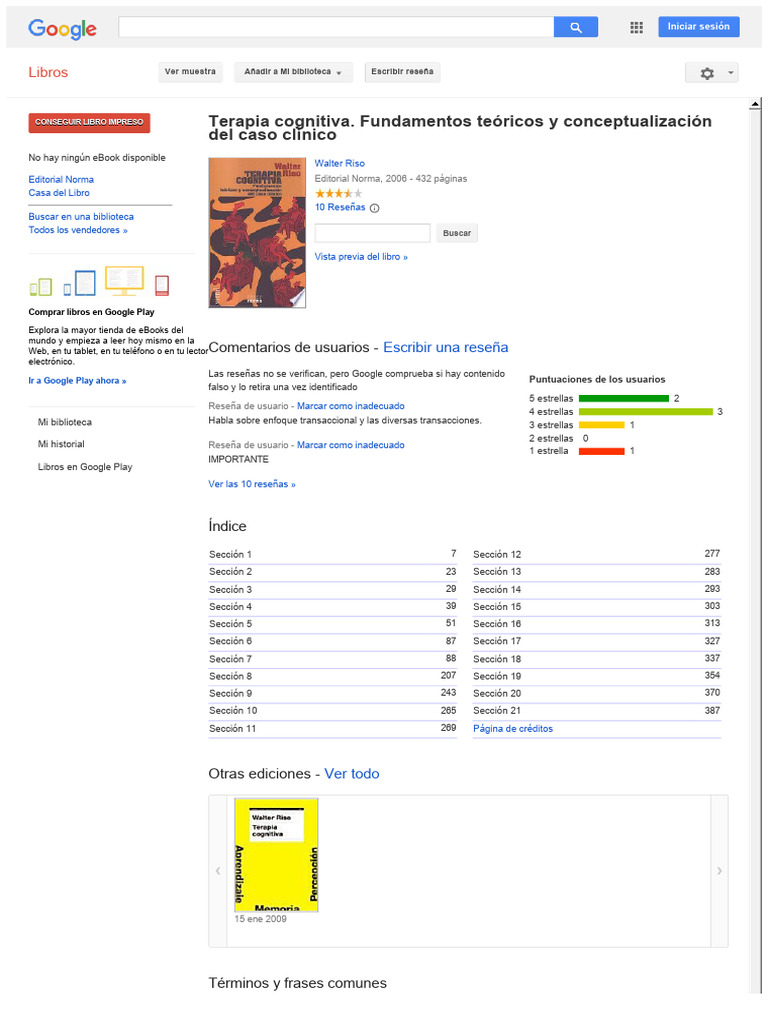
Task: Open Mi biblioteca in the sidebar
Action: 65,423
